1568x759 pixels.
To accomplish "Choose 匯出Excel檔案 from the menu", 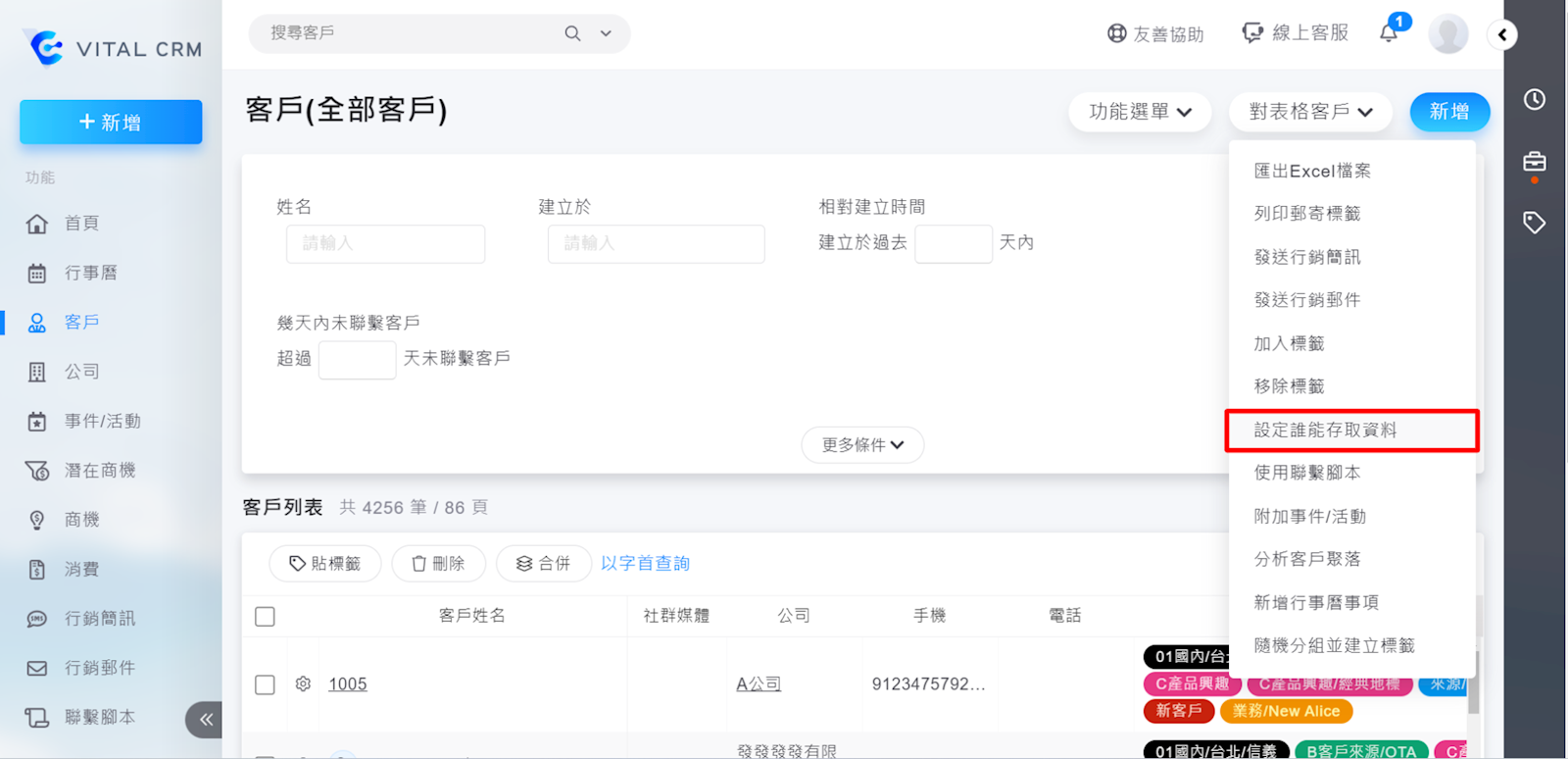I will 1312,171.
